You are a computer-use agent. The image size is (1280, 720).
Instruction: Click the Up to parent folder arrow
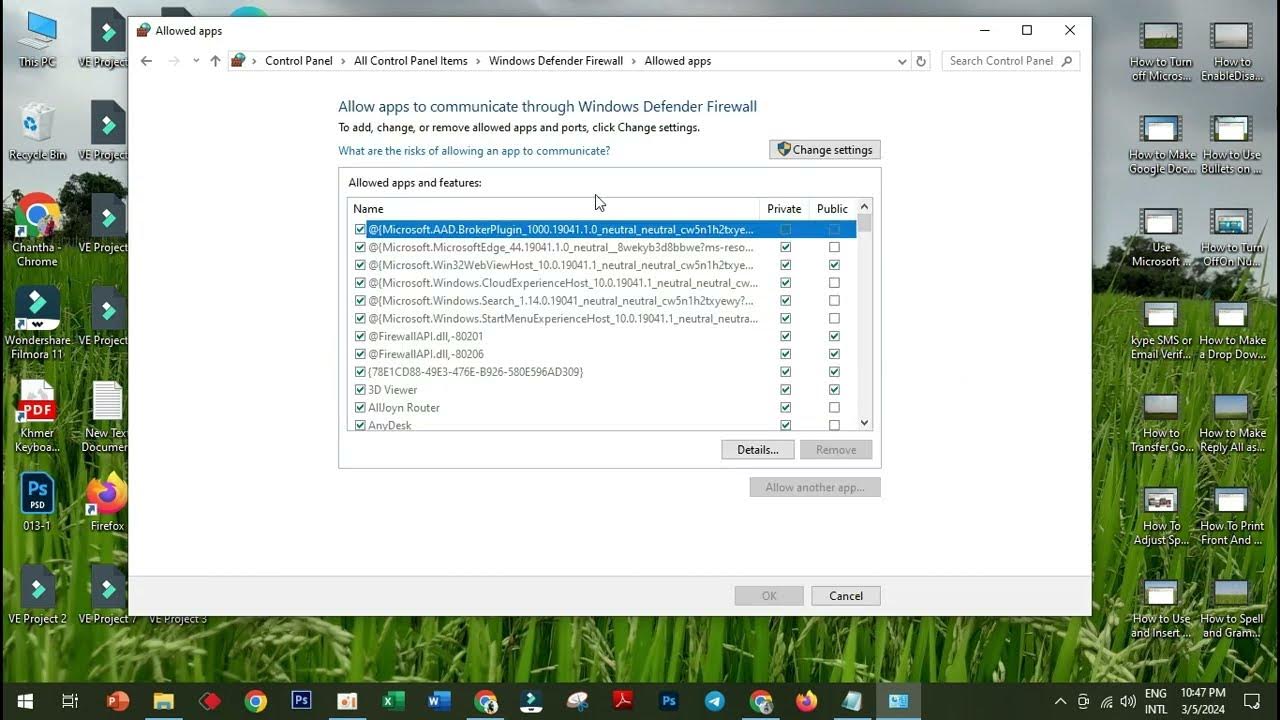pos(215,61)
